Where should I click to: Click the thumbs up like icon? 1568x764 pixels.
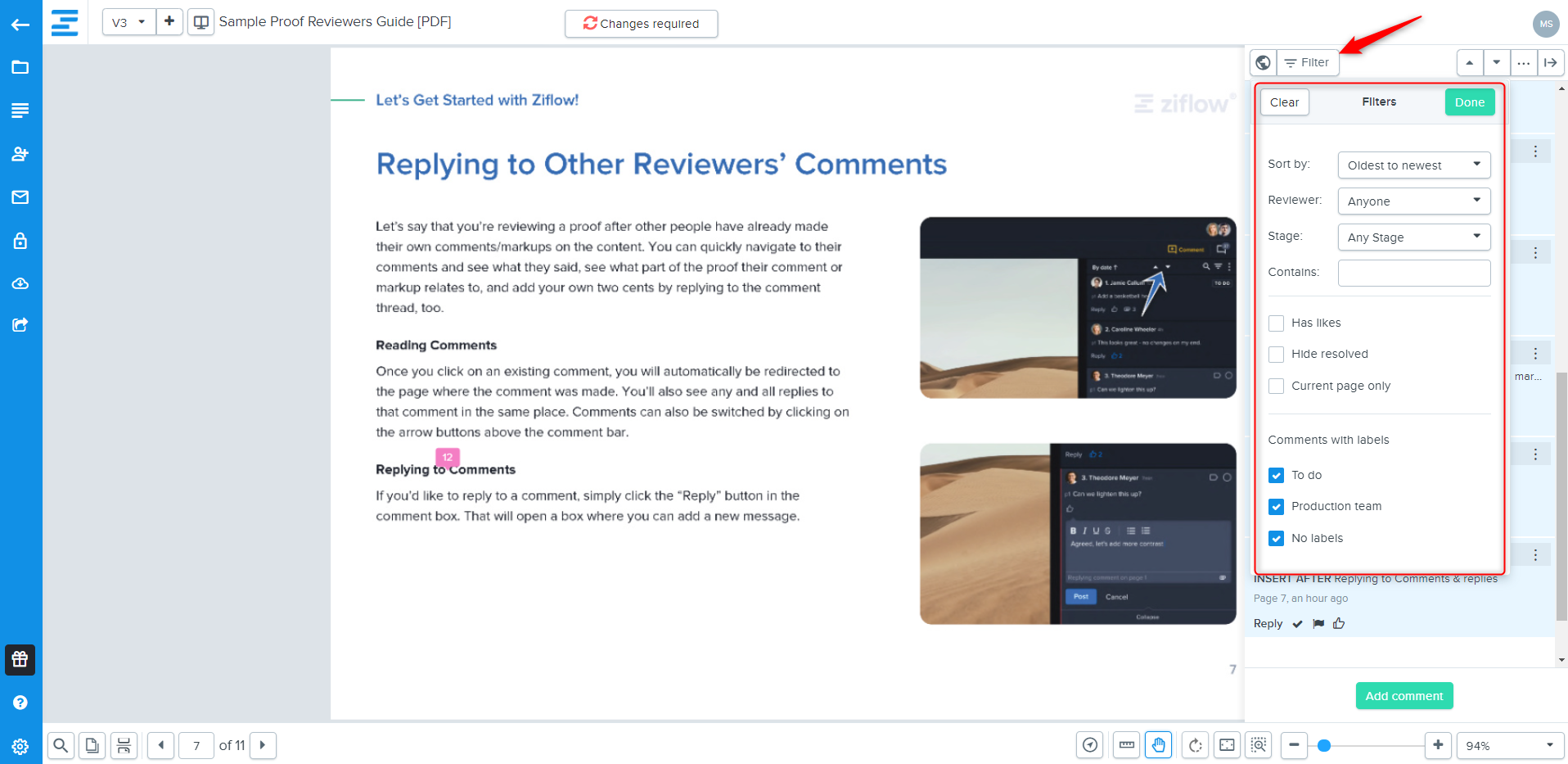(1339, 624)
